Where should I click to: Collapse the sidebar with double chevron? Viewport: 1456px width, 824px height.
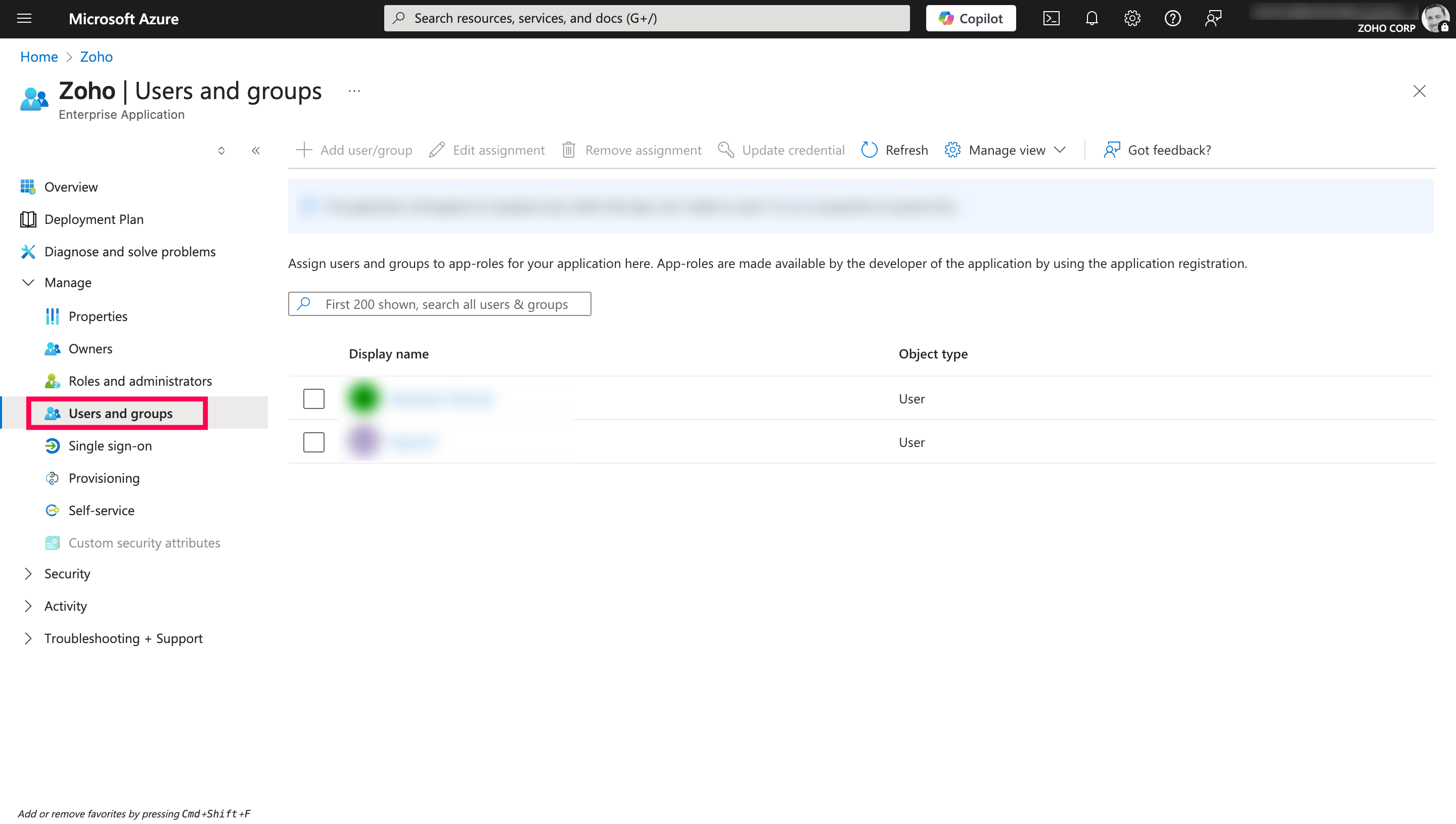pos(256,151)
